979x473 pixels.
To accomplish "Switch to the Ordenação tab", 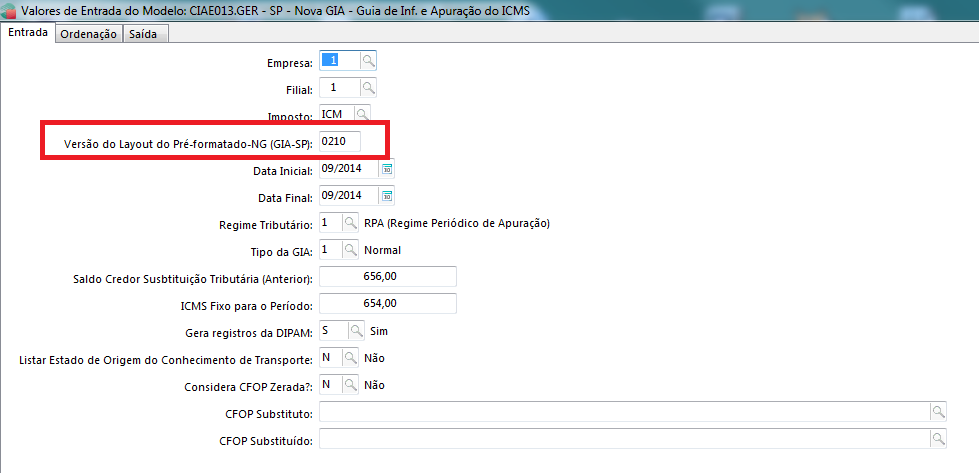I will pos(88,33).
